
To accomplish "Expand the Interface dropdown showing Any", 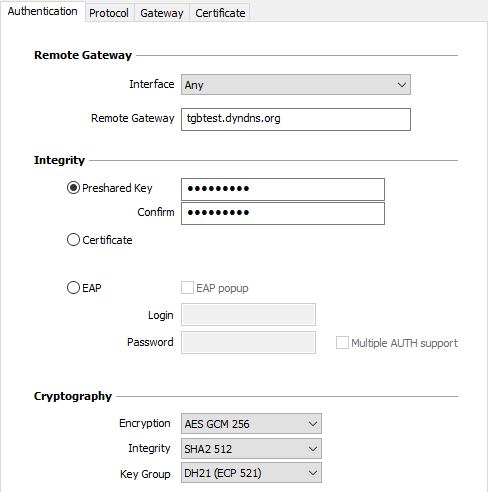I will 296,85.
